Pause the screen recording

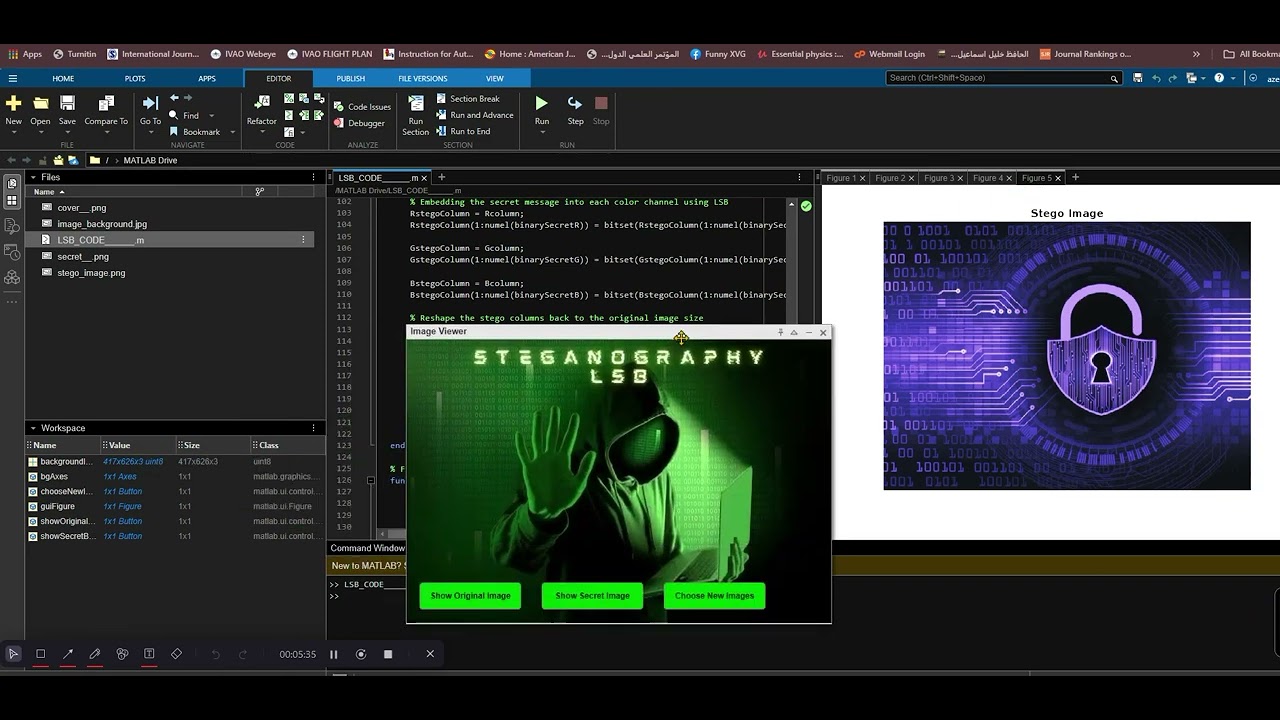coord(334,654)
